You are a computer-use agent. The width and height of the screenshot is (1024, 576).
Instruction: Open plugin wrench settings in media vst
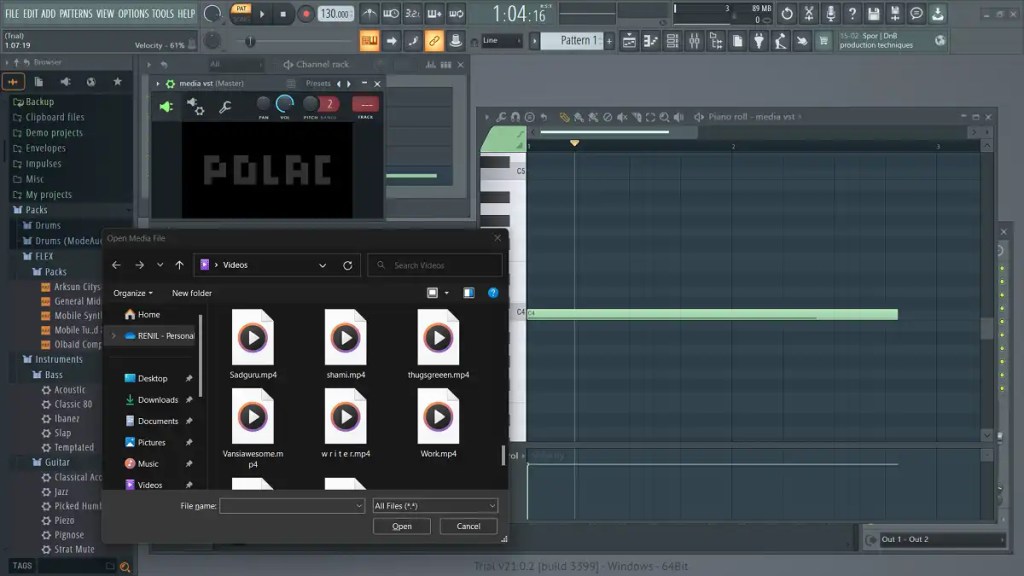[225, 106]
